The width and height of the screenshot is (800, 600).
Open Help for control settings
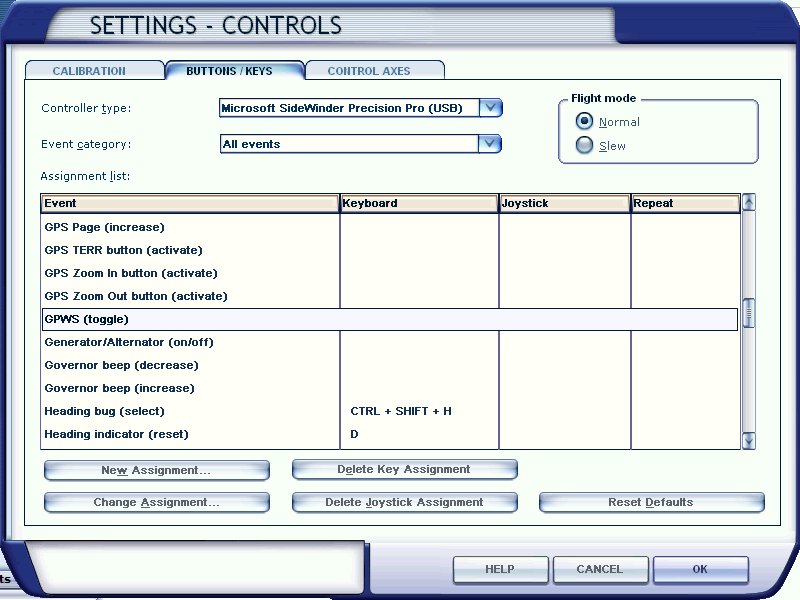[500, 569]
